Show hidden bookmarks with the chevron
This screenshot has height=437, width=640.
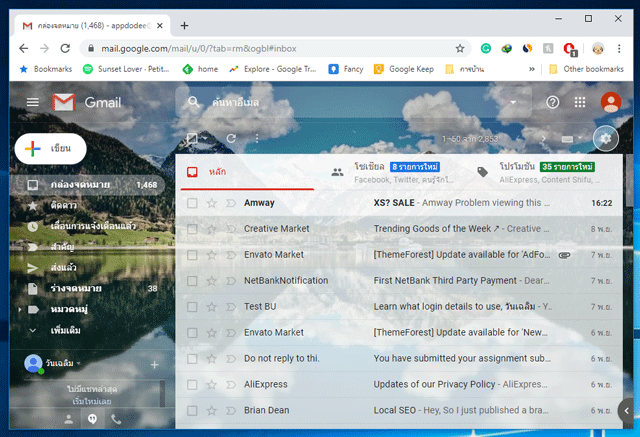click(531, 69)
